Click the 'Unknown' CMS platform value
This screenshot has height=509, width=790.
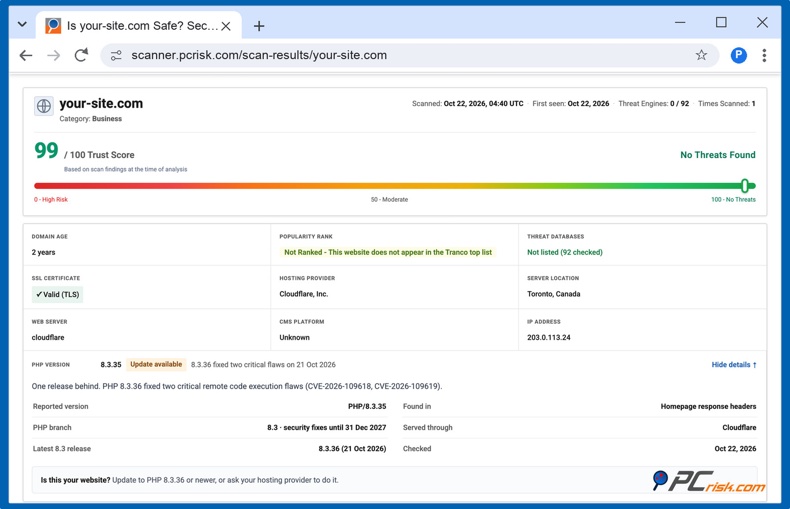(295, 337)
